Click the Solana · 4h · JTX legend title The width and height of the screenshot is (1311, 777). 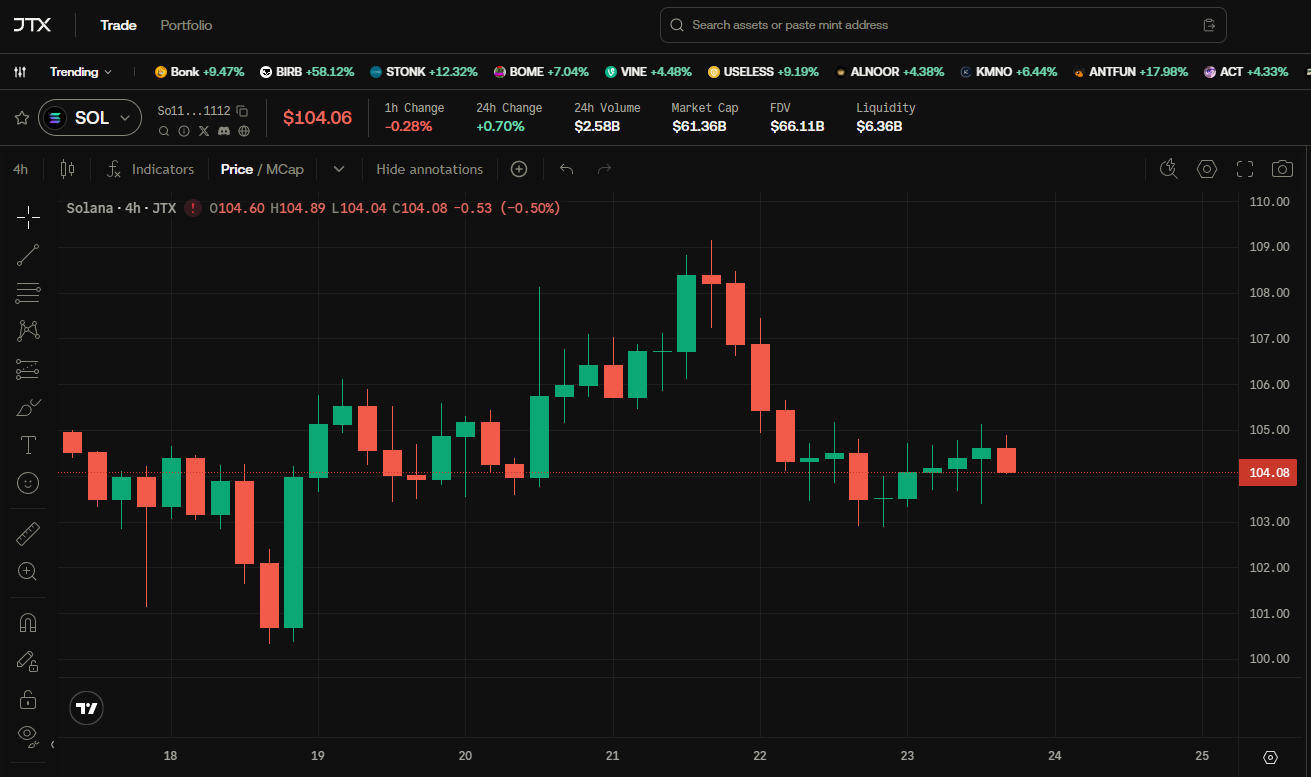click(121, 208)
